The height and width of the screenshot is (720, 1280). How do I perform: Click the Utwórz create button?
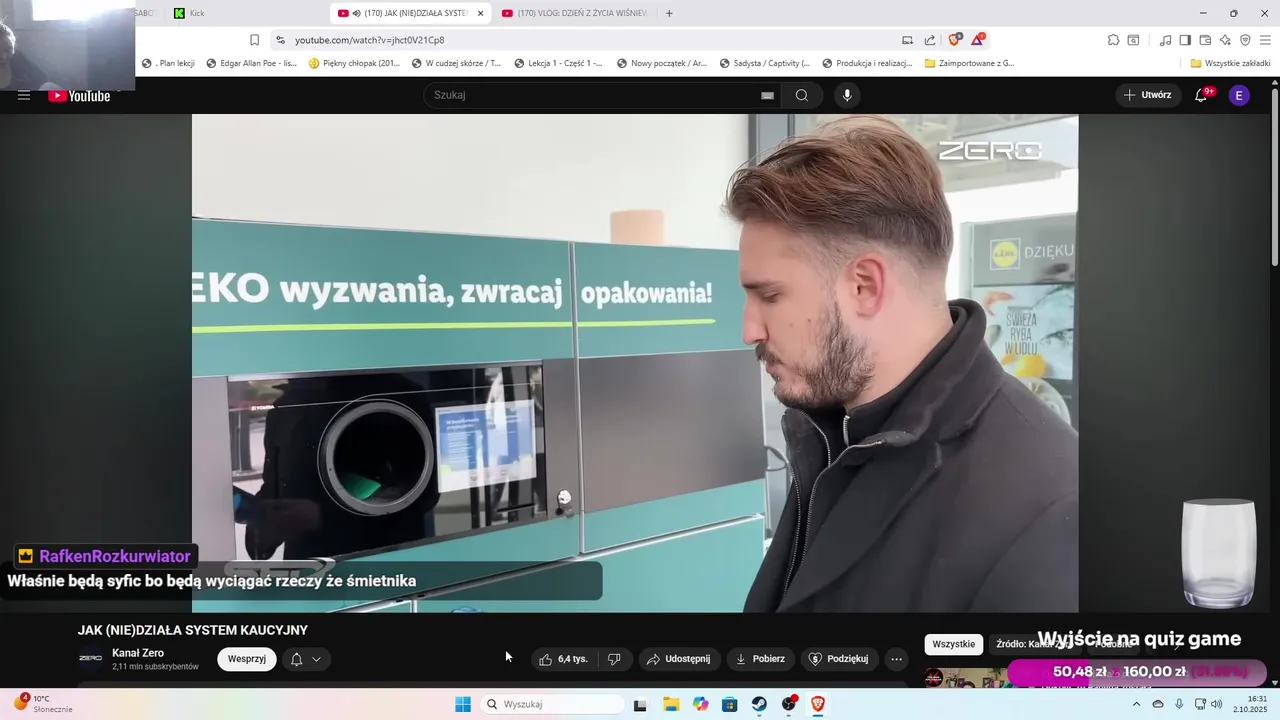1147,95
